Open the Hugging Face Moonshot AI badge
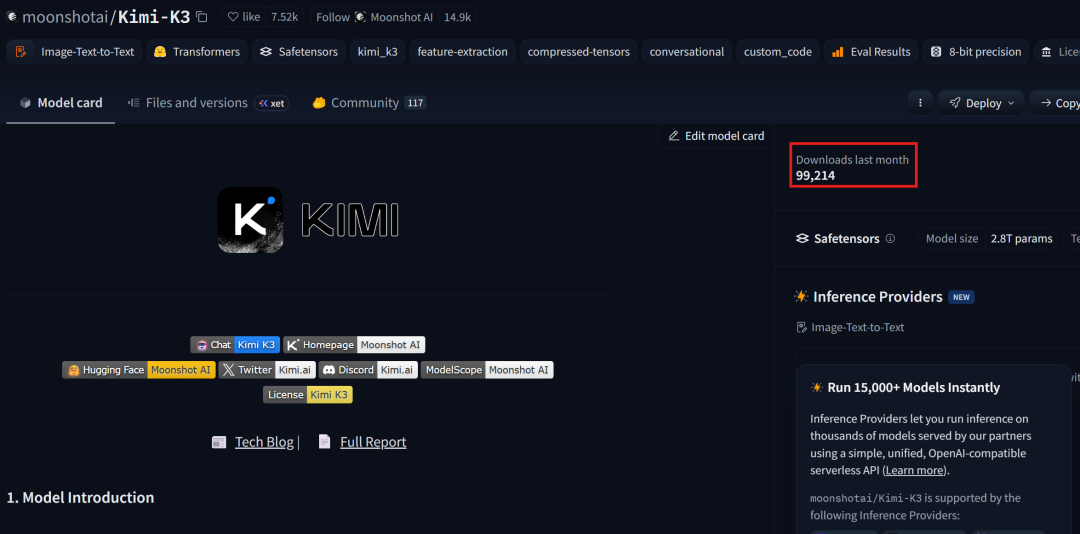 click(138, 370)
